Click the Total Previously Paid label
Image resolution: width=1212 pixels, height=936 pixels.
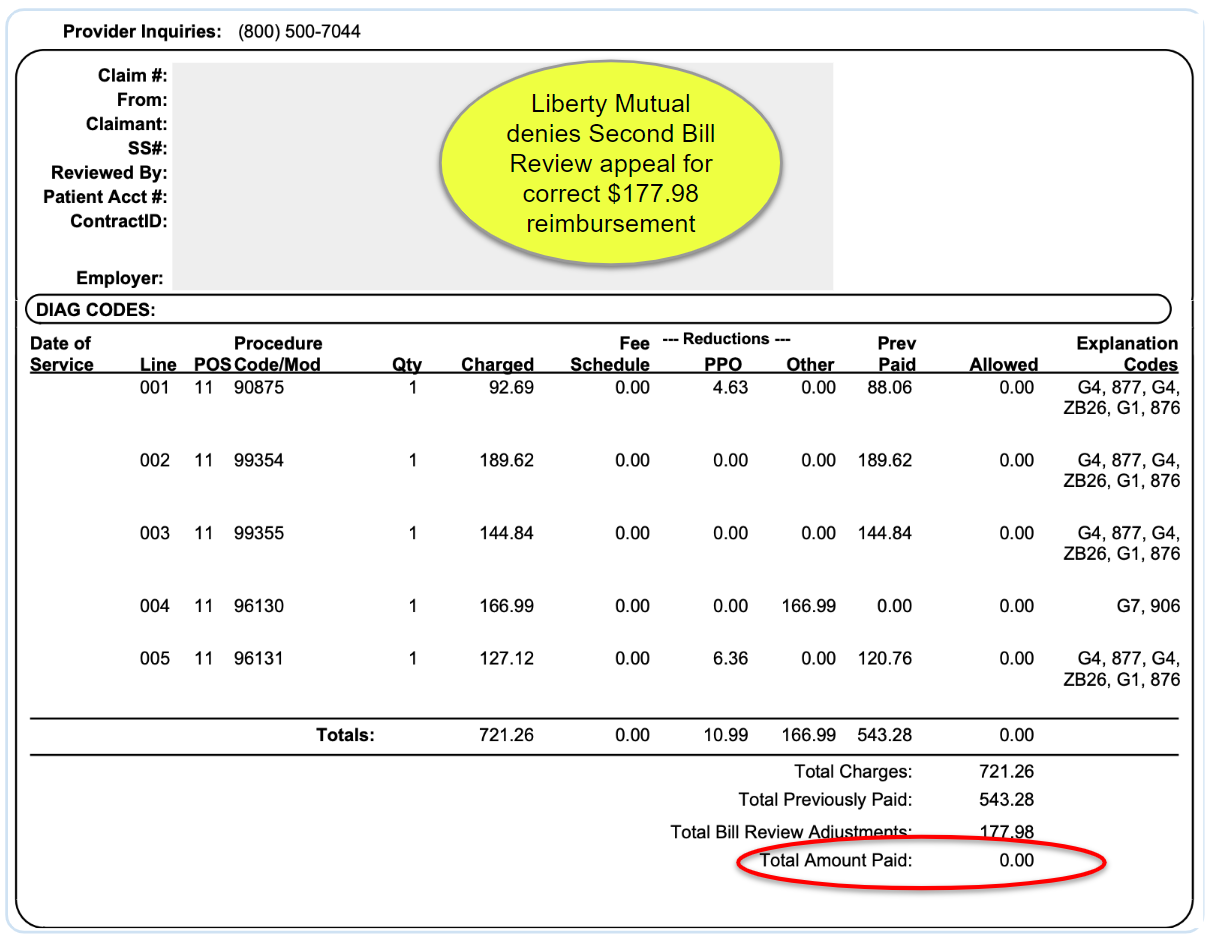pyautogui.click(x=825, y=800)
